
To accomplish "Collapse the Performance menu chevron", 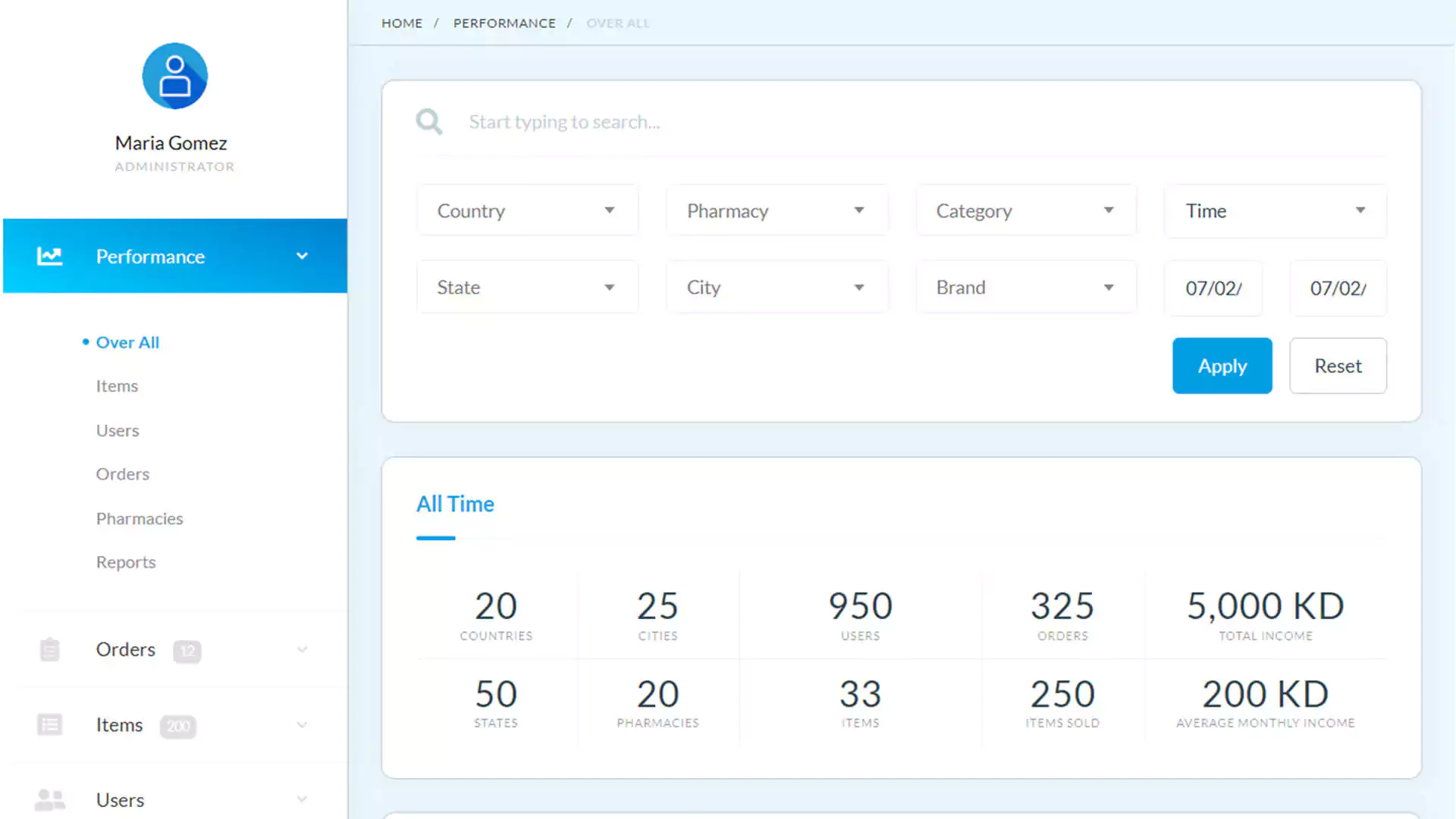I will point(302,256).
